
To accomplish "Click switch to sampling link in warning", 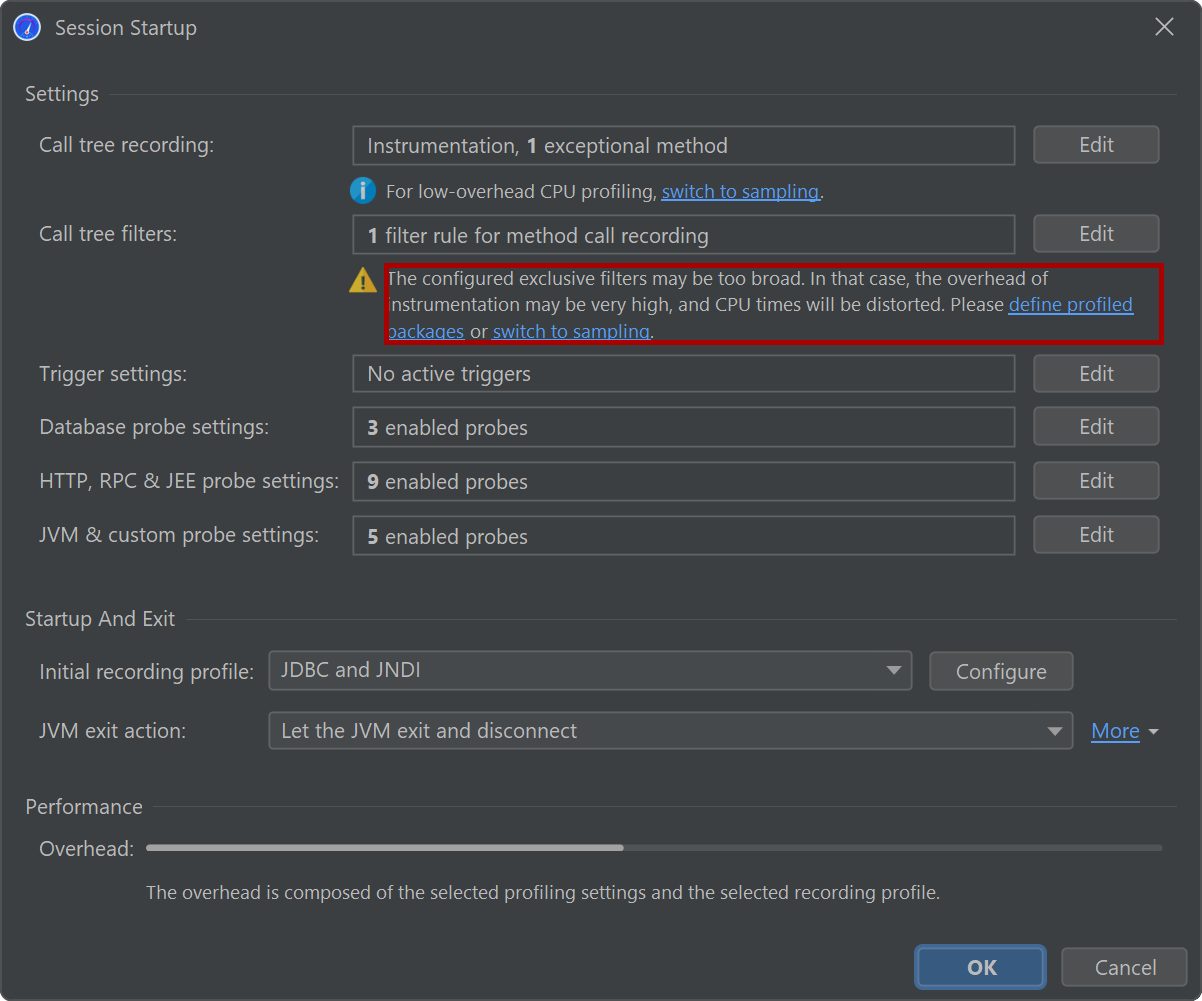I will pyautogui.click(x=571, y=331).
